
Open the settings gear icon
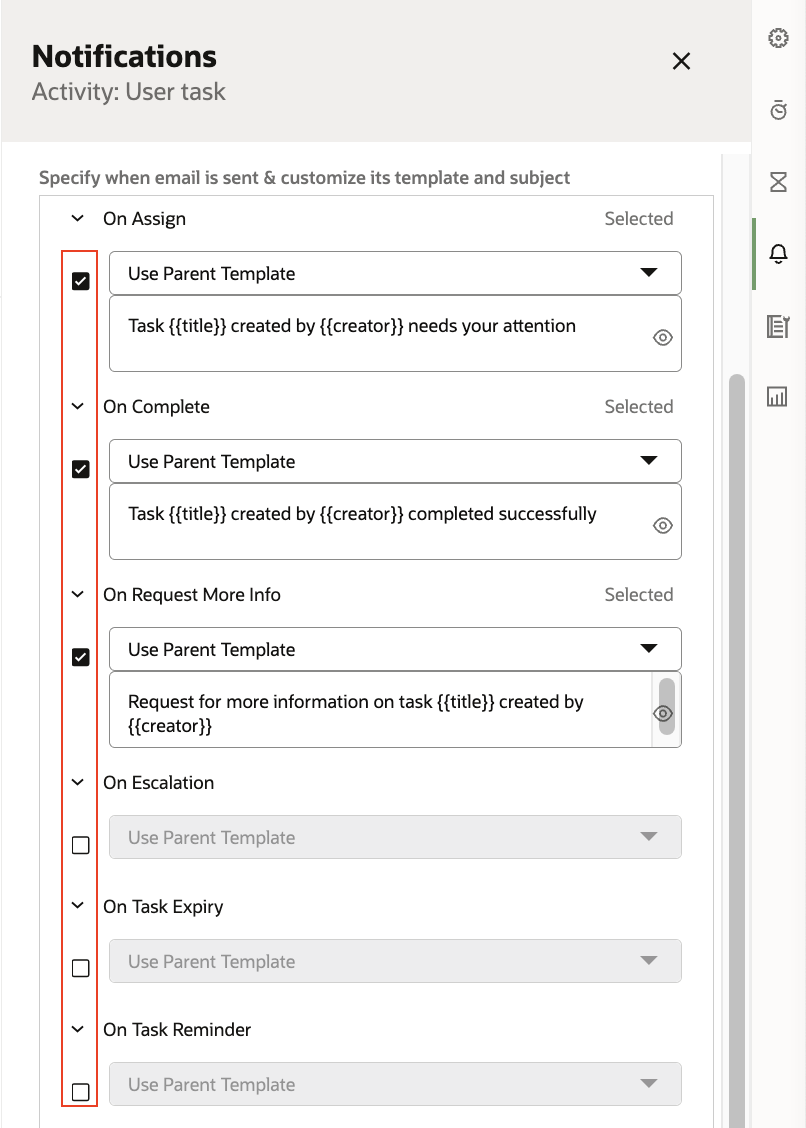pyautogui.click(x=778, y=39)
